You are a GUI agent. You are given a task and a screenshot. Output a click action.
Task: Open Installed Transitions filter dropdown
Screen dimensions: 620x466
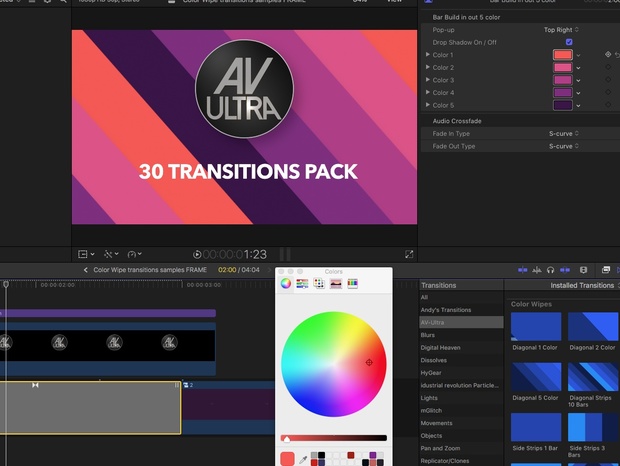[584, 285]
